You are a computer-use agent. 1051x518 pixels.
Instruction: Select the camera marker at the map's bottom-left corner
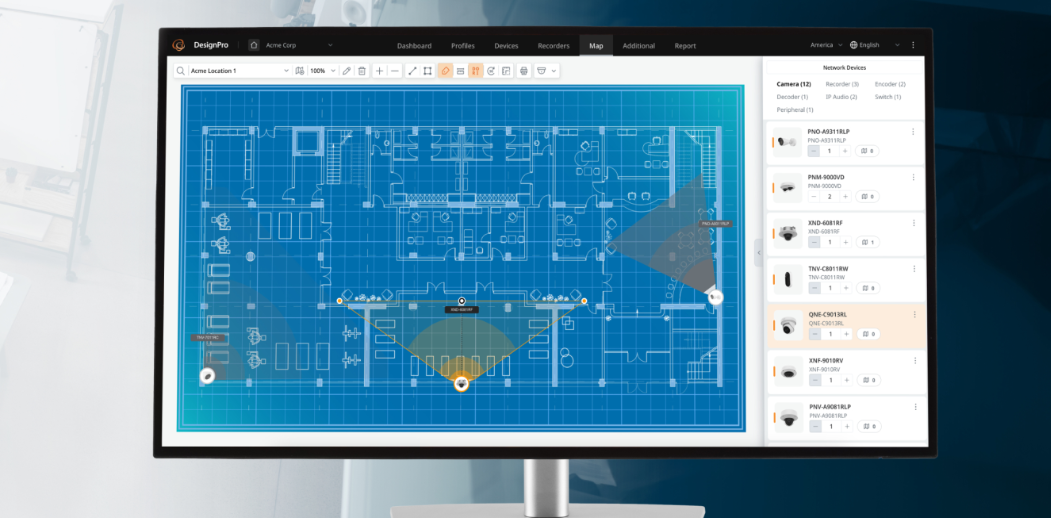[x=208, y=376]
